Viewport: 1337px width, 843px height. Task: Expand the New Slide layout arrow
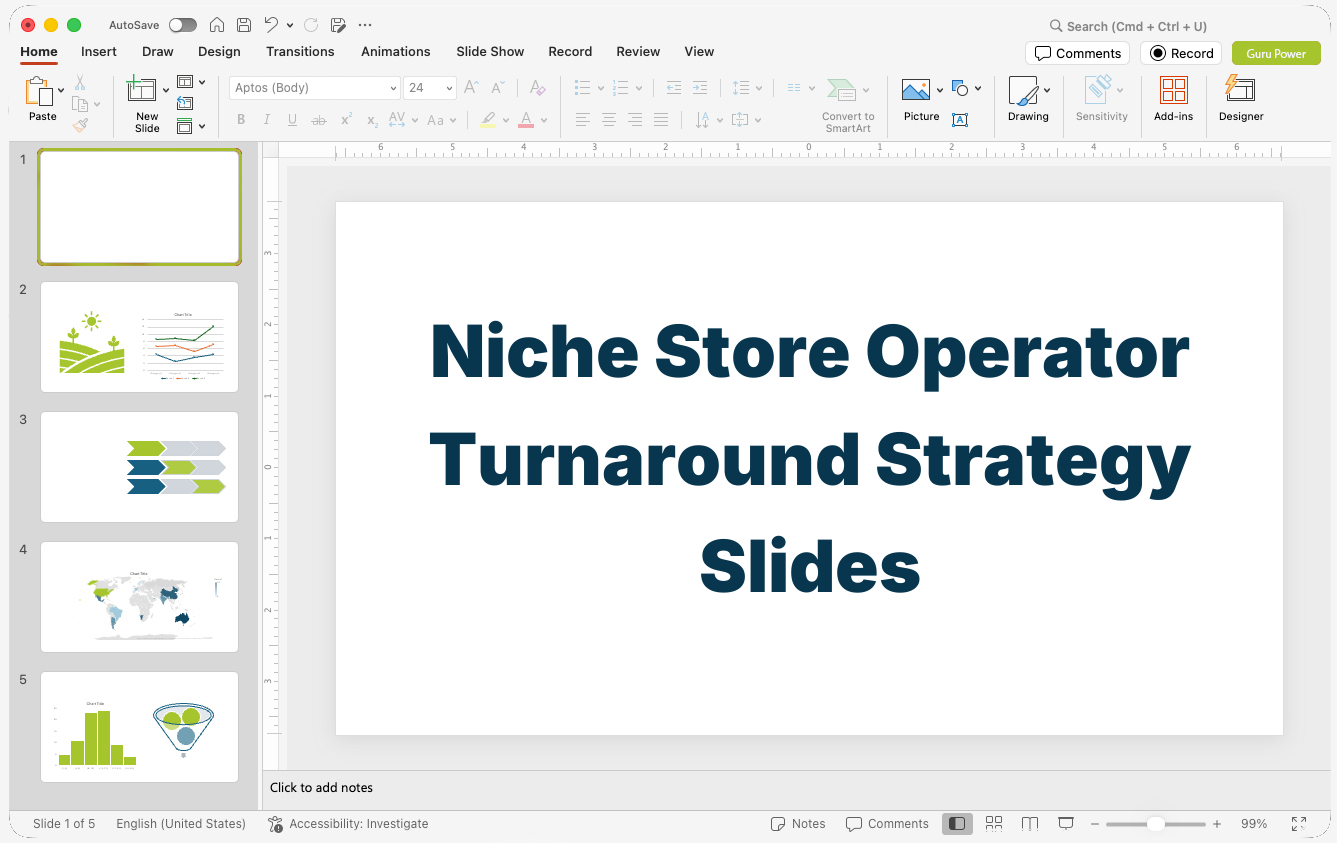[166, 90]
